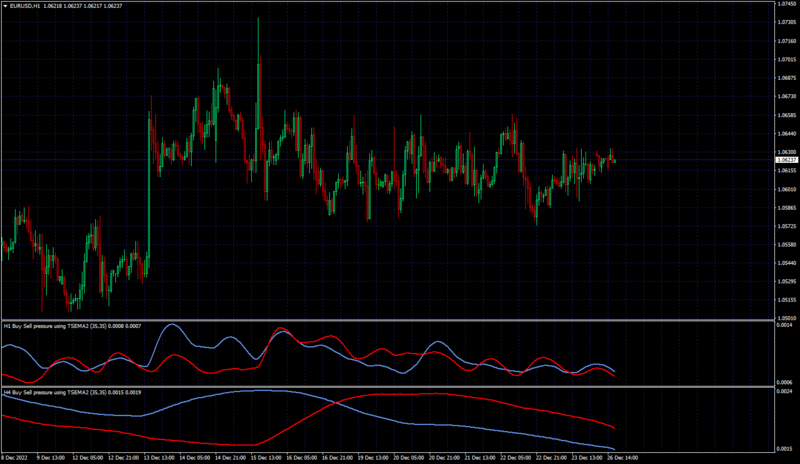
Task: Click the 16 Dec 21:00 time axis label
Action: (x=337, y=458)
